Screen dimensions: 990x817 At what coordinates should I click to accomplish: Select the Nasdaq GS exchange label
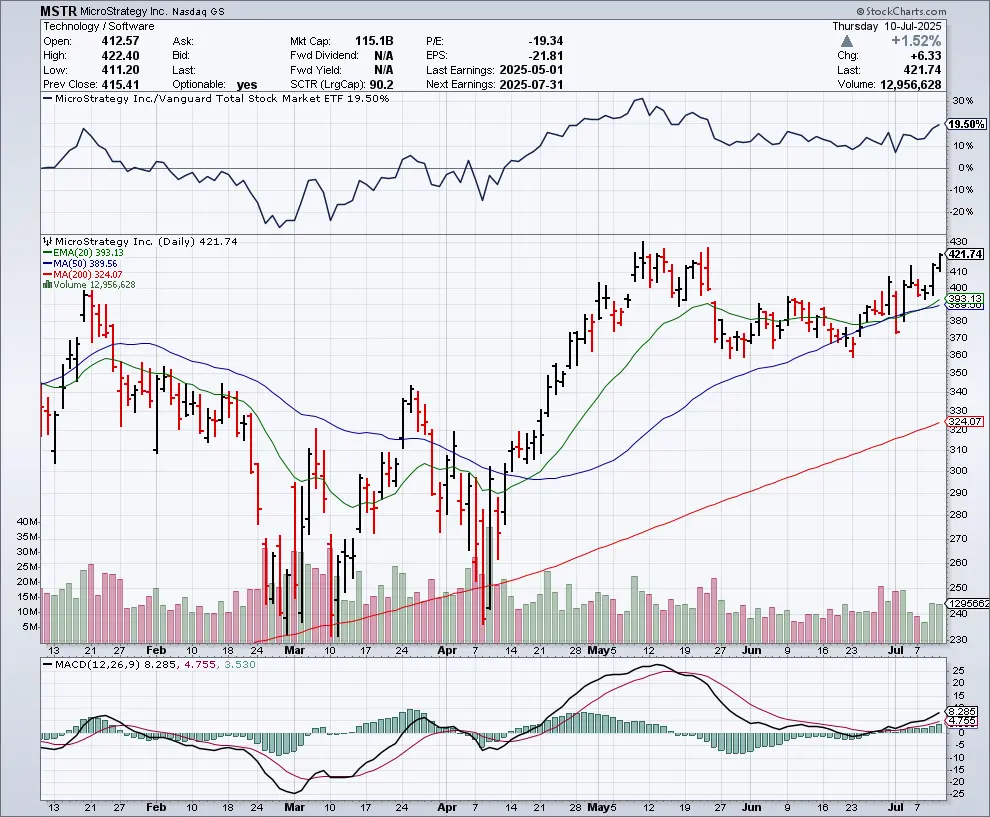198,11
